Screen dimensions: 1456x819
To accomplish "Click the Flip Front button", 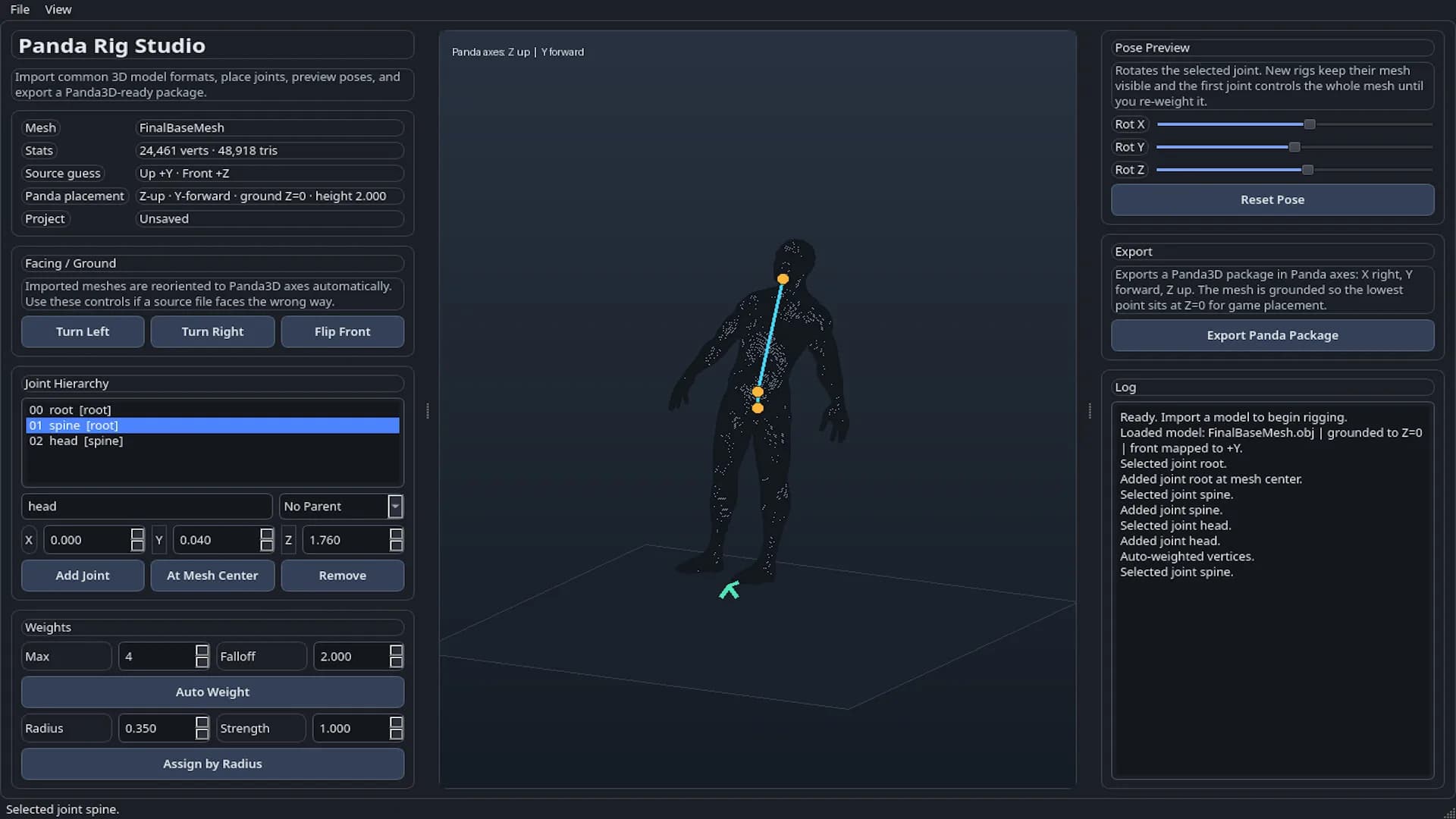I will pyautogui.click(x=342, y=331).
